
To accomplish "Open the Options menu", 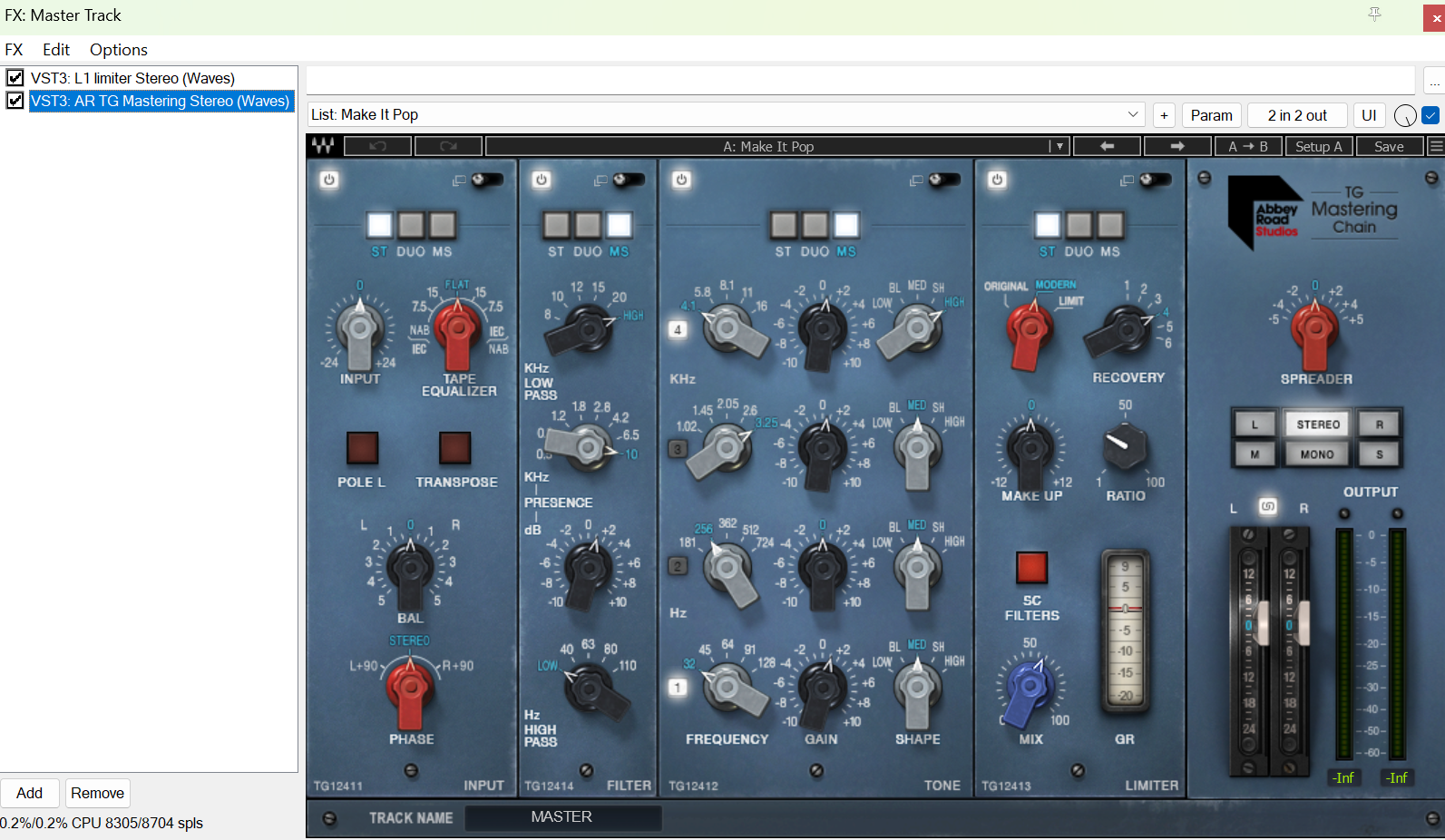I will (119, 50).
